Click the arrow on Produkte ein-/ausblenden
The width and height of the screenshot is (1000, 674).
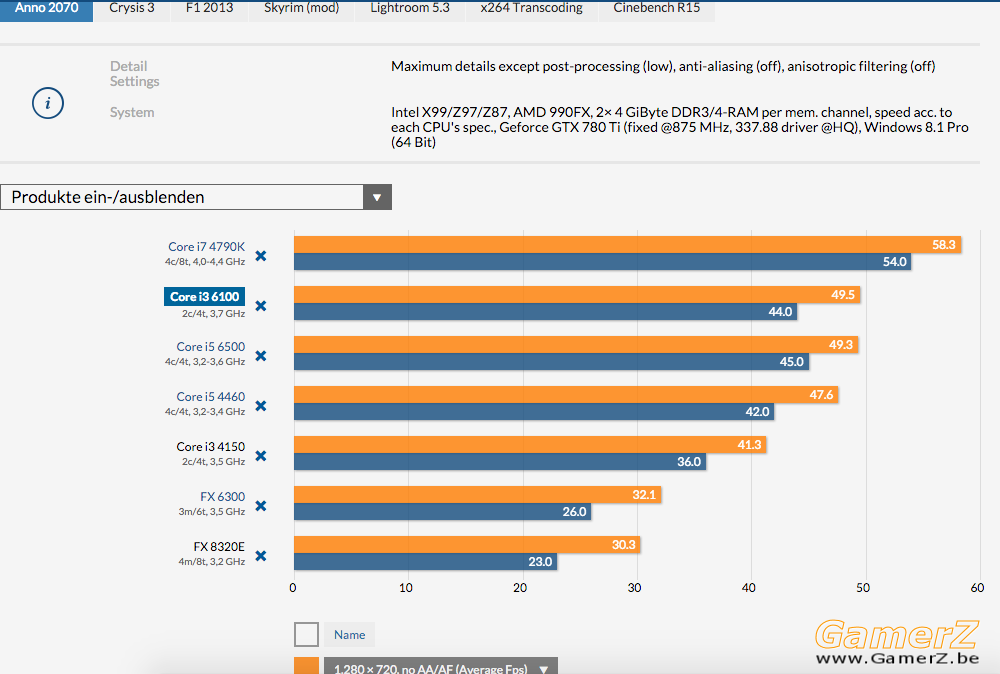[377, 197]
